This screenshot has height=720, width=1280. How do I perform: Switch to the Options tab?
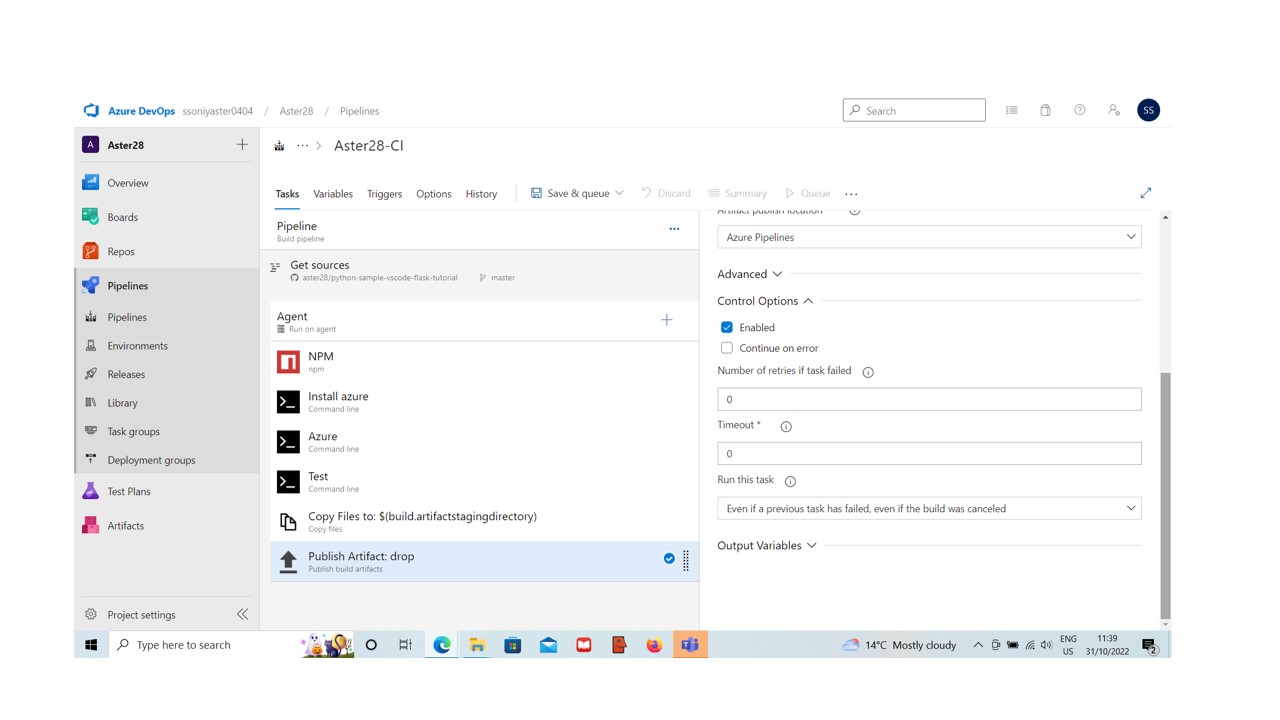[x=434, y=194]
